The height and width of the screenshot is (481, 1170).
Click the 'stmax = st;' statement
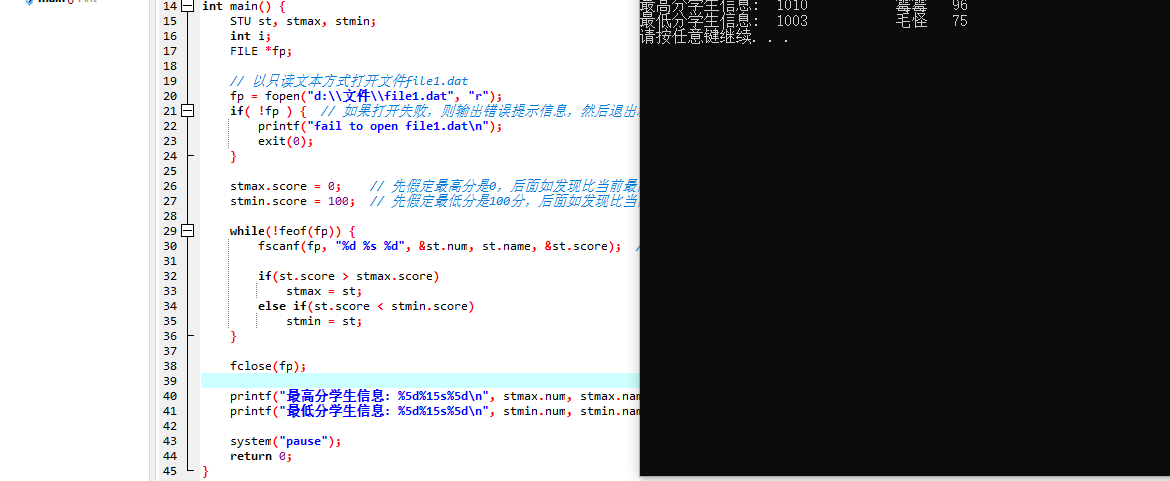tap(324, 291)
